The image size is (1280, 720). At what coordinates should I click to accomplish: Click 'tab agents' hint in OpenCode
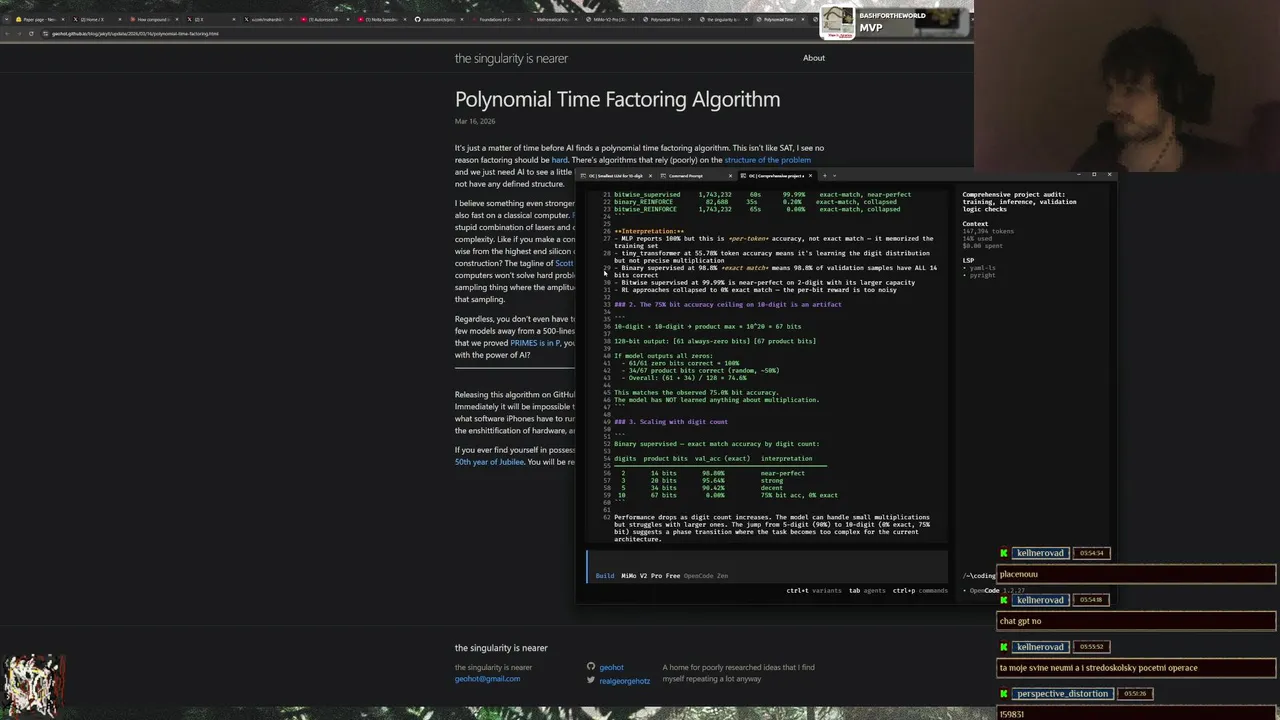[867, 591]
